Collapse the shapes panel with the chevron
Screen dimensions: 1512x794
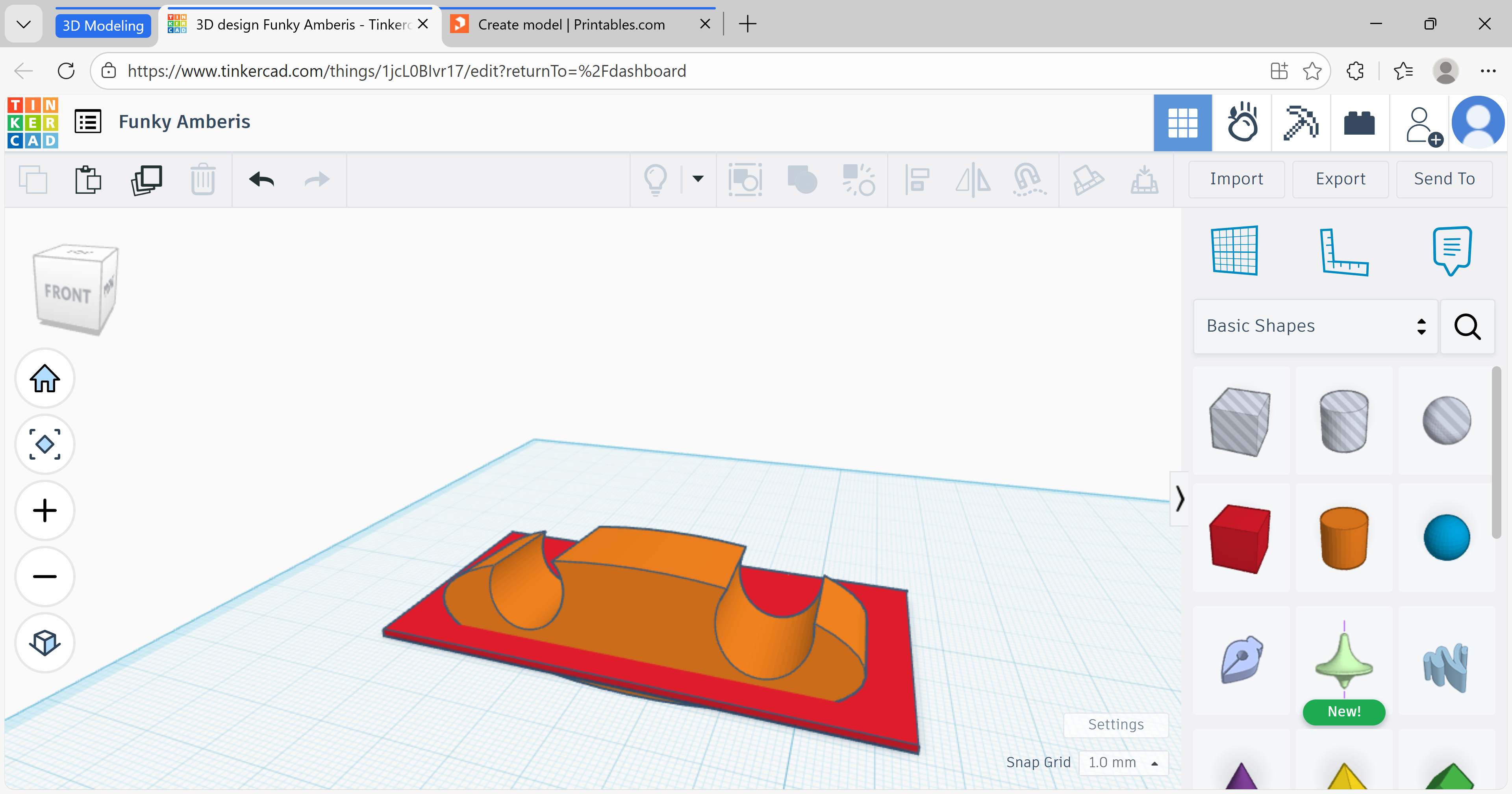tap(1180, 499)
